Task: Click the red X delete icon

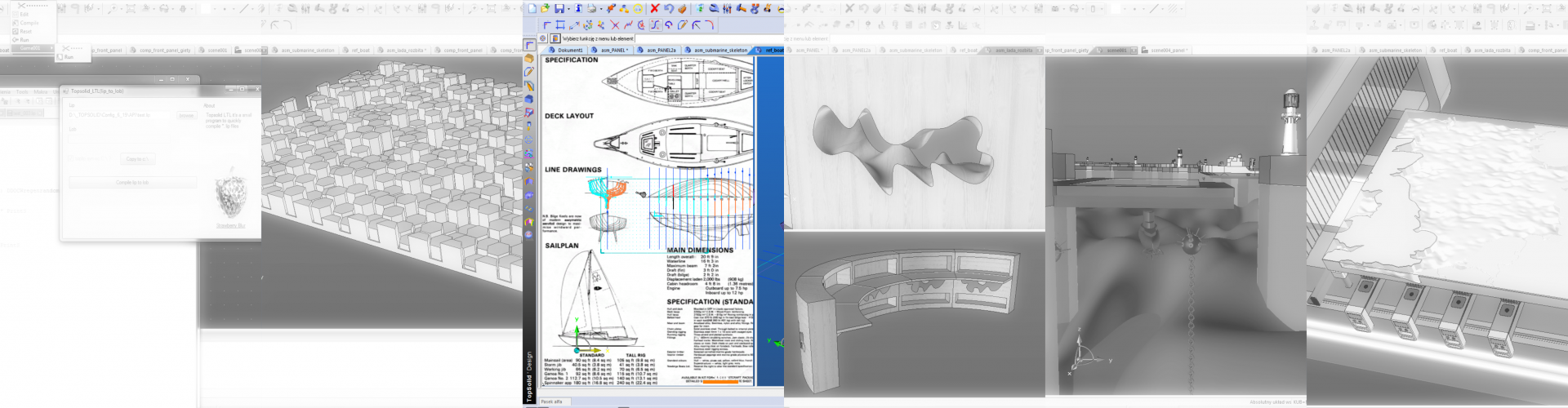Action: tap(654, 8)
